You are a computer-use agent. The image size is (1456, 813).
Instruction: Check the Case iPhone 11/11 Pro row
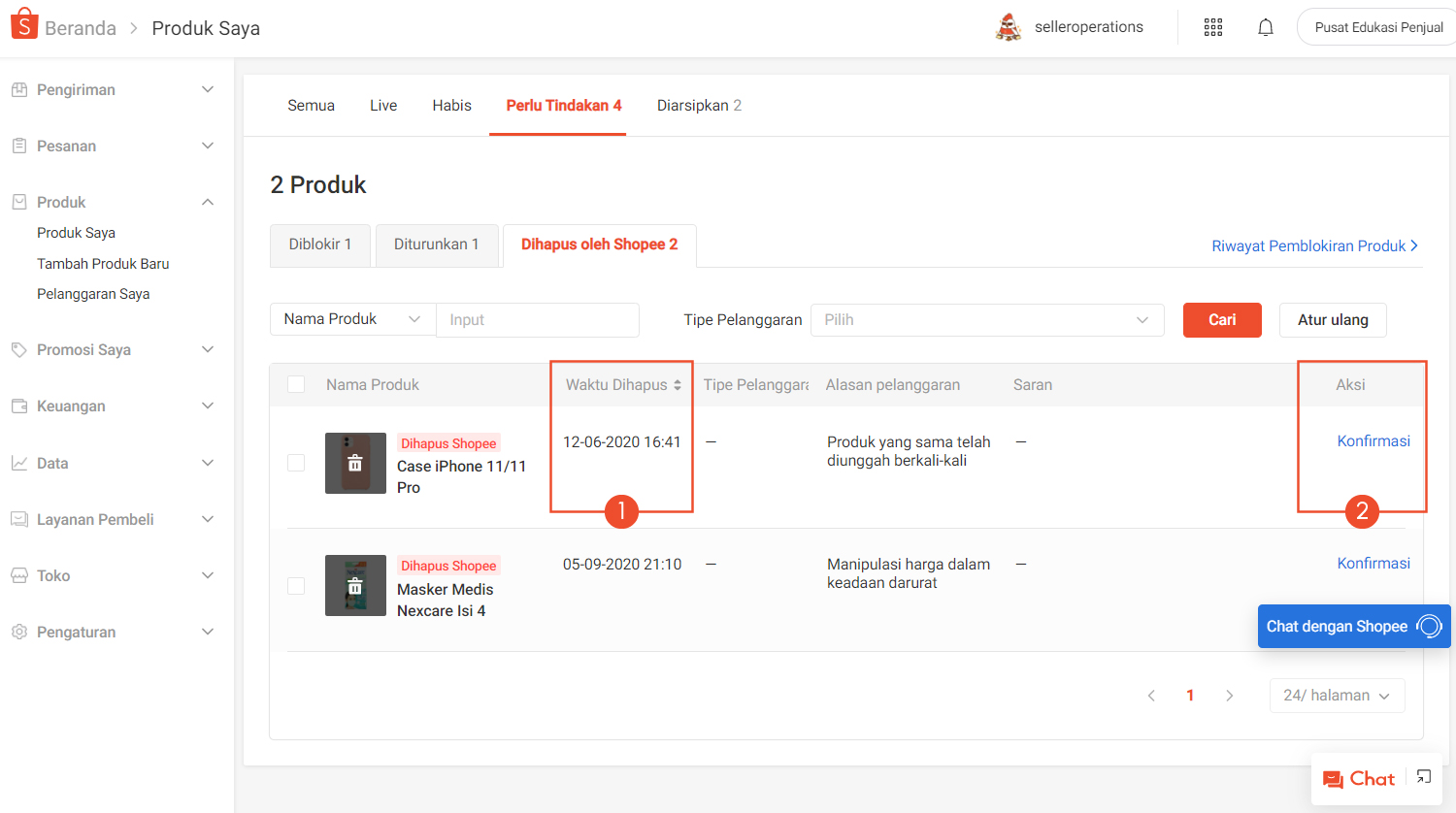(296, 463)
